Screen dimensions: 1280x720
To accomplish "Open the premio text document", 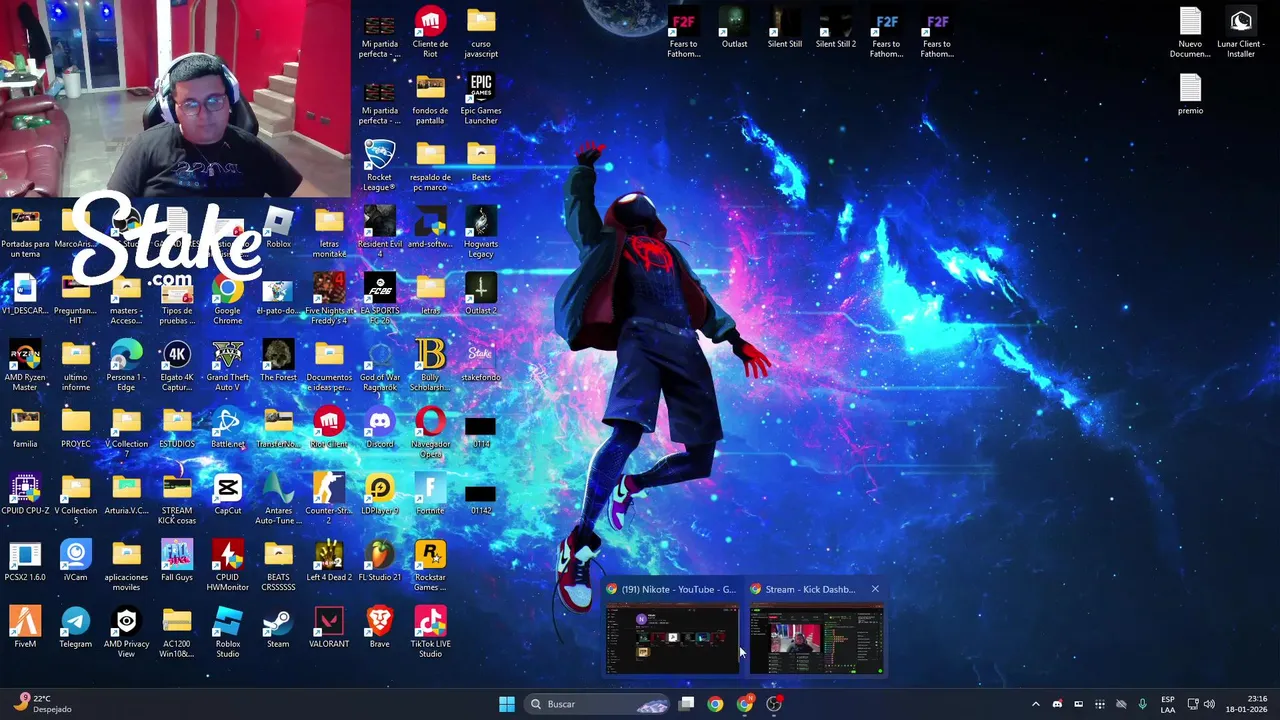I will point(1190,95).
